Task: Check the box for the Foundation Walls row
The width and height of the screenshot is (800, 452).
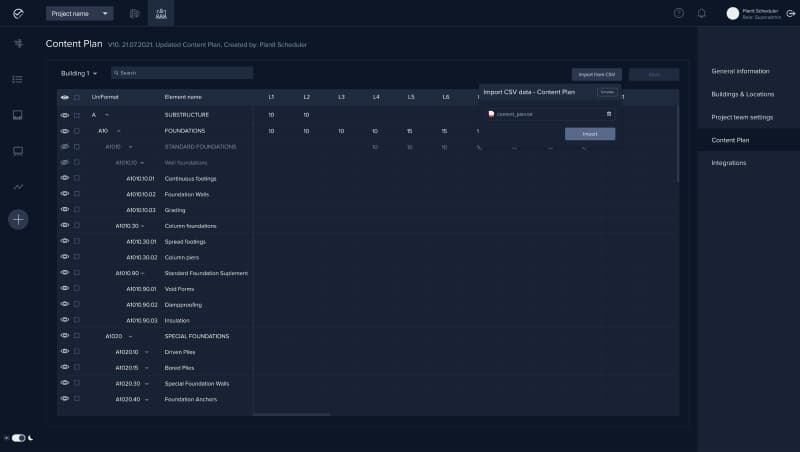Action: coord(77,194)
